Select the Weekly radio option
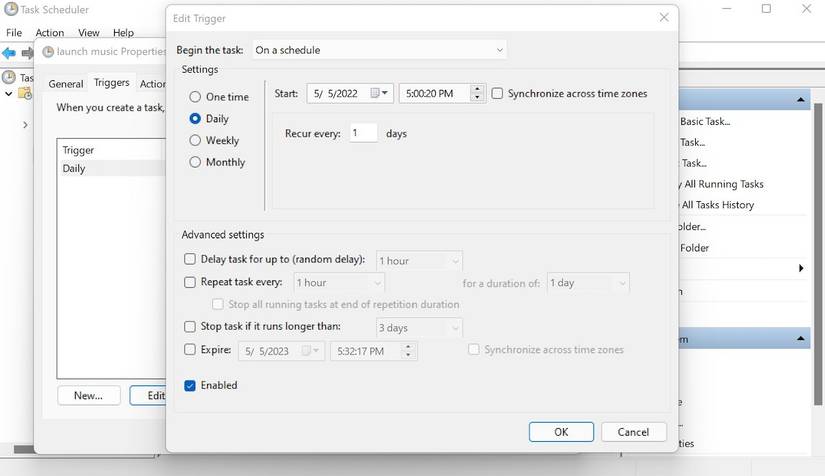825x476 pixels. pyautogui.click(x=196, y=141)
